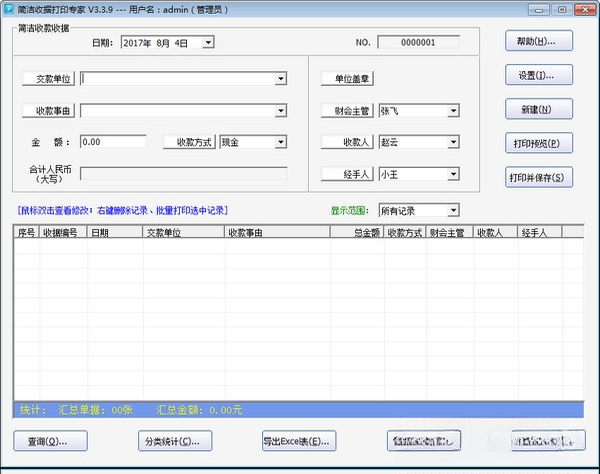Click the 收款人 table column header

pos(496,232)
